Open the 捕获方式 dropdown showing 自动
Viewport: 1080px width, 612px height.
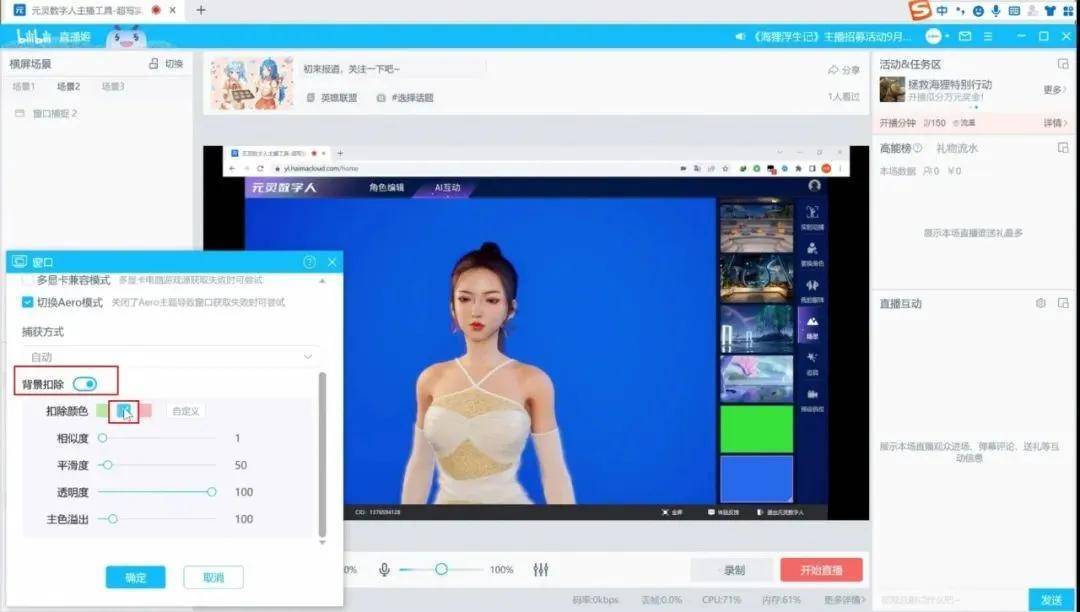pyautogui.click(x=171, y=357)
